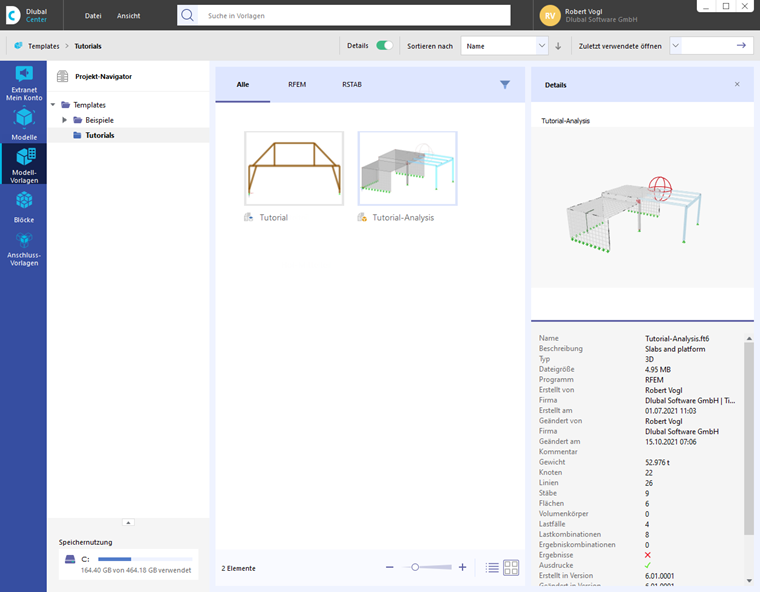760x592 pixels.
Task: Reverse sort order with arrow icon
Action: (x=558, y=46)
